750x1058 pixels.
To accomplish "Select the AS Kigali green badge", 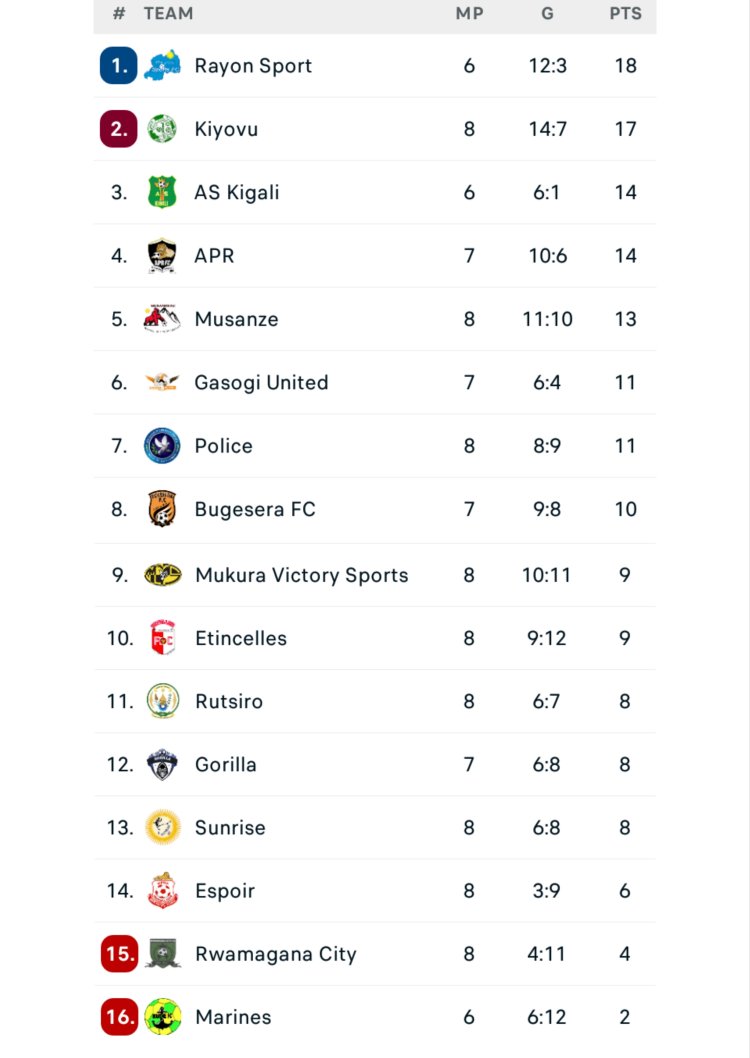I will tap(162, 192).
